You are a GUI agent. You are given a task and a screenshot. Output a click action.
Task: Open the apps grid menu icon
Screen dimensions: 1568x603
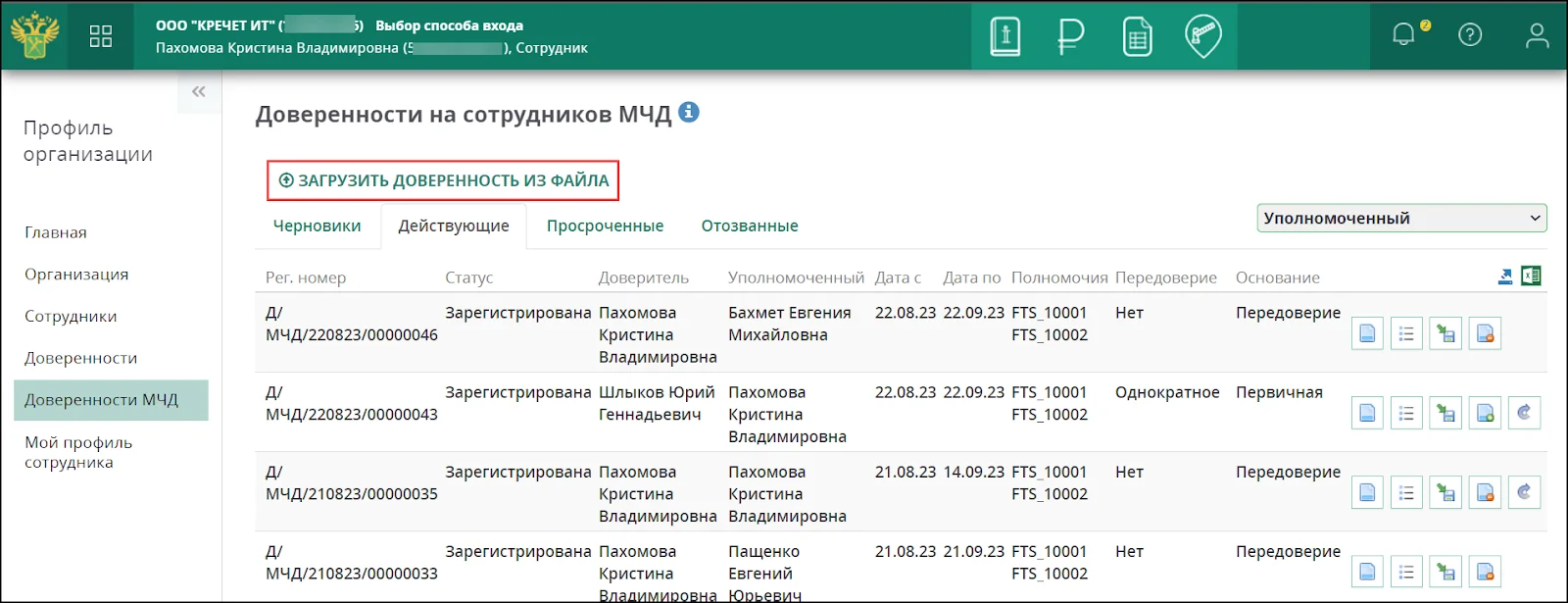pos(101,36)
